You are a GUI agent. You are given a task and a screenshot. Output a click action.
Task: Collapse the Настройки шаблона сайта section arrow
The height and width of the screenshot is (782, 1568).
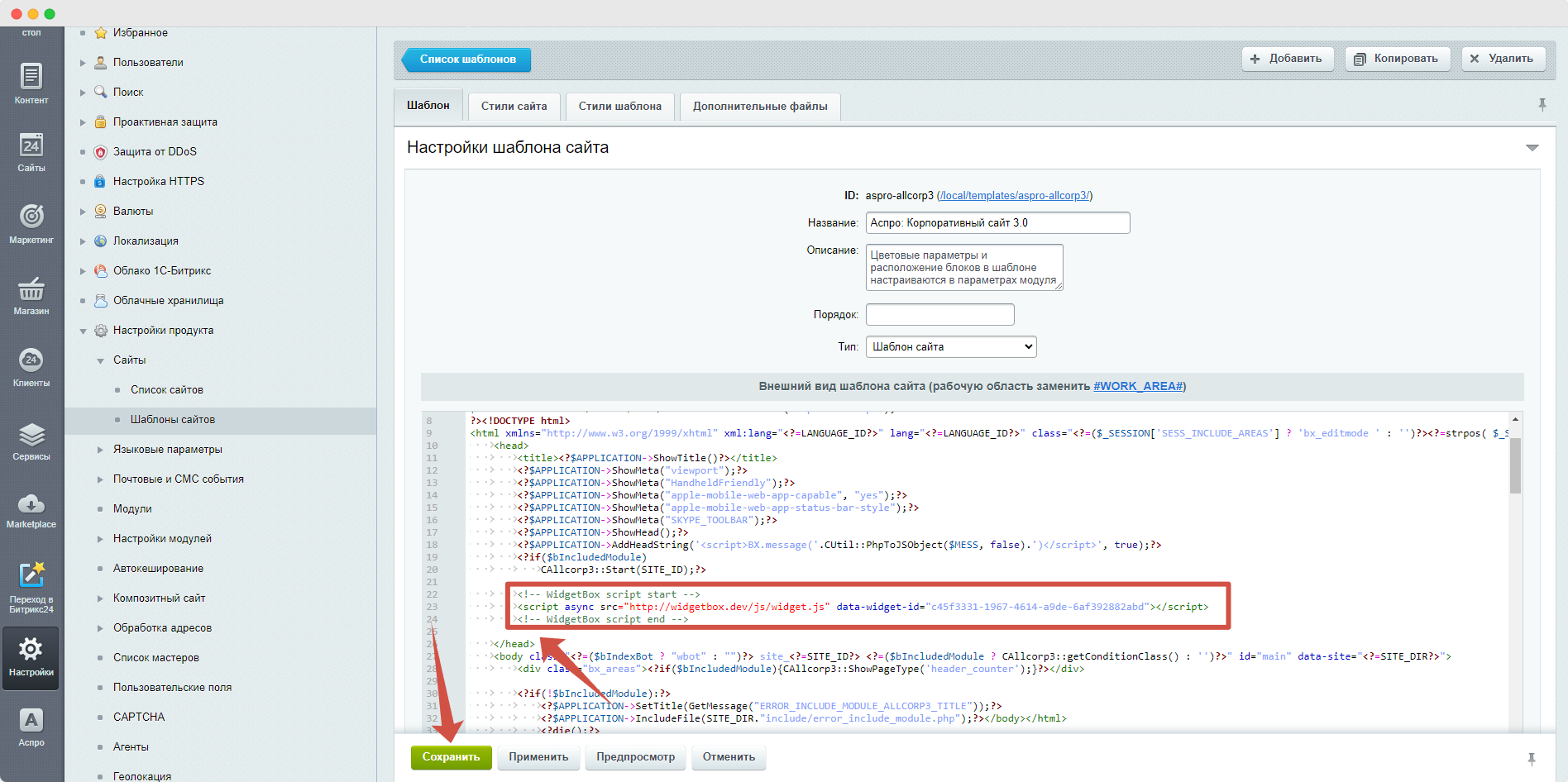[1532, 148]
